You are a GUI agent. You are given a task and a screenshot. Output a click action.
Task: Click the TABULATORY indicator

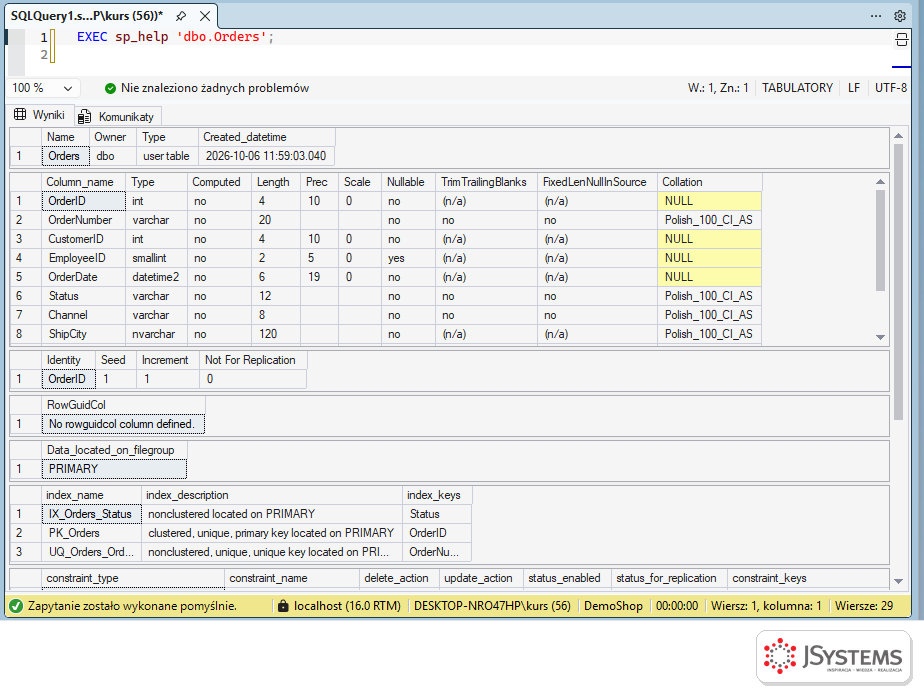pos(797,88)
